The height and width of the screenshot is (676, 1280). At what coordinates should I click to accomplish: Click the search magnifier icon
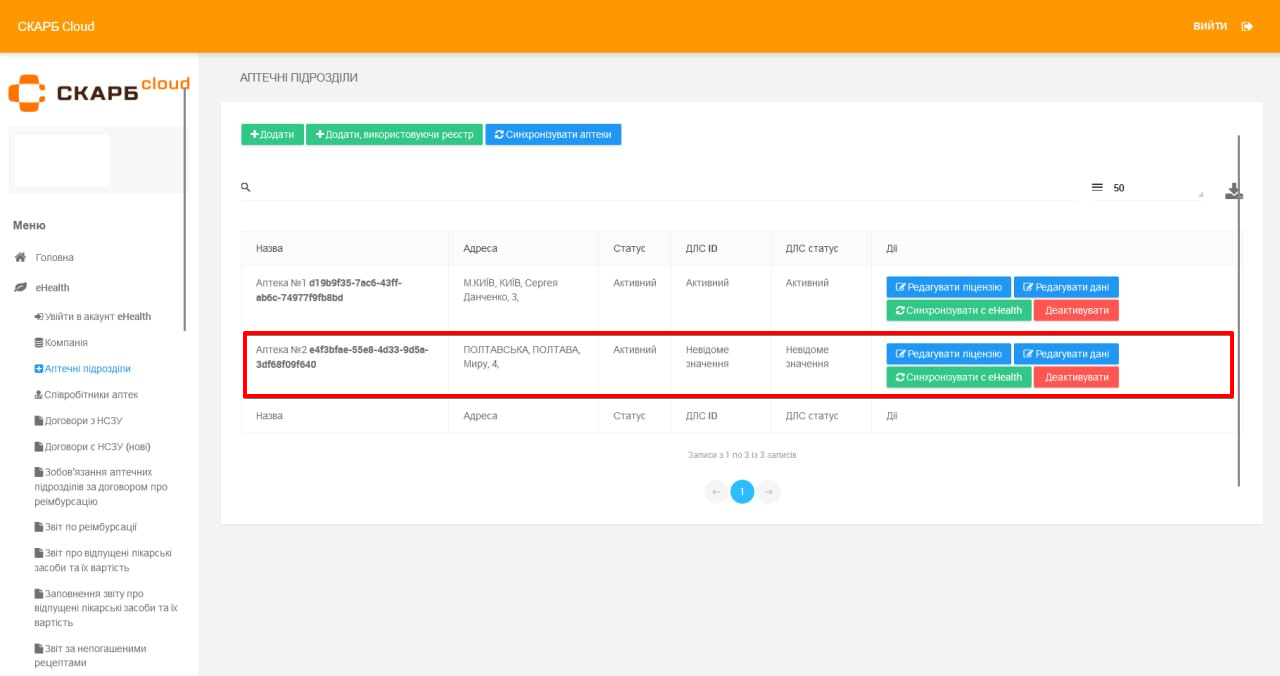click(x=245, y=187)
